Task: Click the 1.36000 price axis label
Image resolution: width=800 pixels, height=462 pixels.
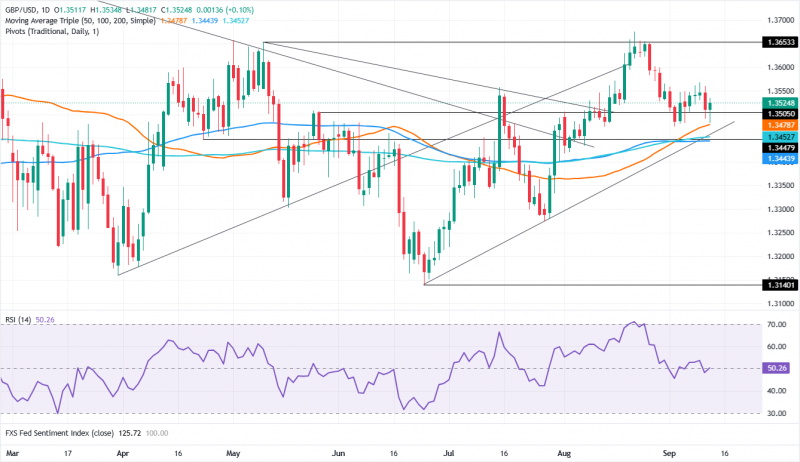Action: pos(781,67)
